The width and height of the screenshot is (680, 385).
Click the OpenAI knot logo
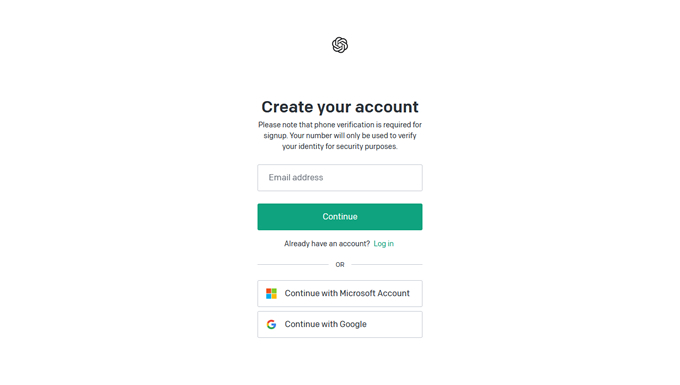pos(340,45)
